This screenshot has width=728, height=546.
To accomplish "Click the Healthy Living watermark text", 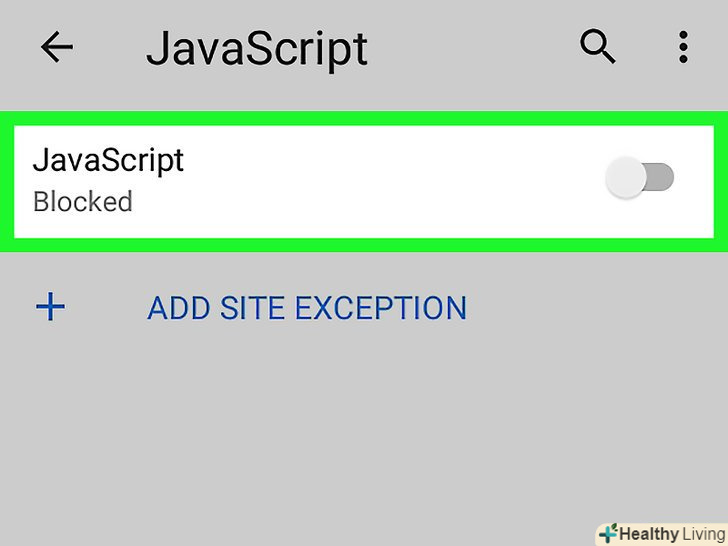I will 668,534.
